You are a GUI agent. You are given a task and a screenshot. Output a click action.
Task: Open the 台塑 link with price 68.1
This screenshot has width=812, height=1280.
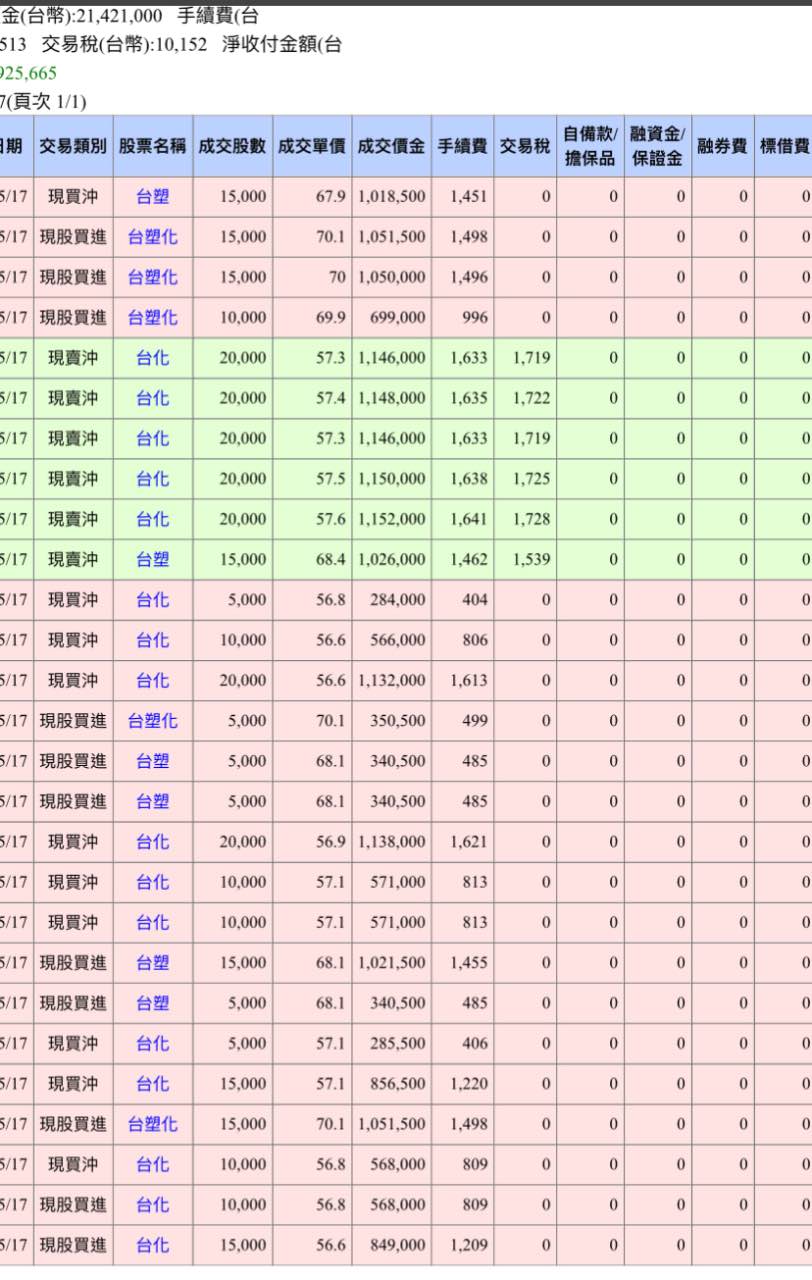[x=151, y=761]
